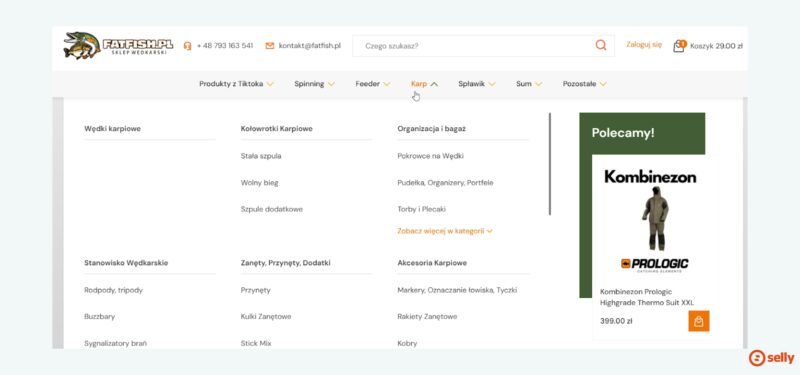800x375 pixels.
Task: Click the Selly logo
Action: (x=771, y=358)
